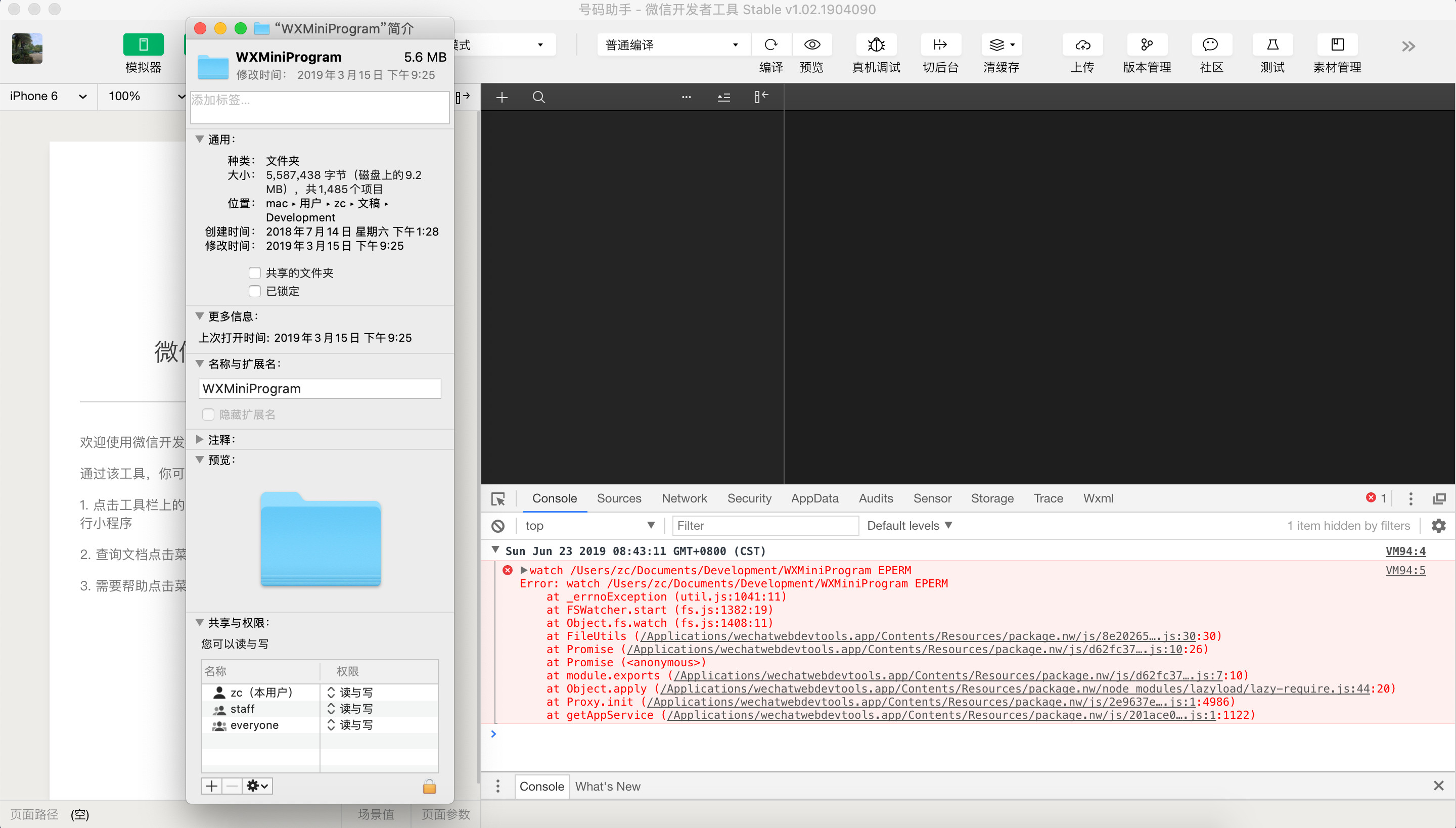This screenshot has width=1456, height=828.
Task: Click the lock icon in permissions
Action: pyautogui.click(x=429, y=787)
